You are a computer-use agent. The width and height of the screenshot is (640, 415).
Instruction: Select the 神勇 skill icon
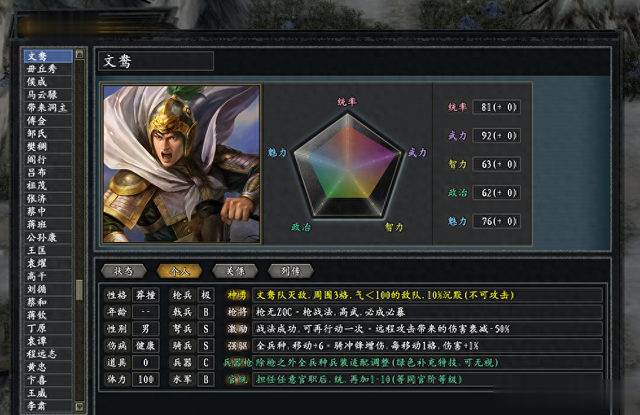click(237, 295)
